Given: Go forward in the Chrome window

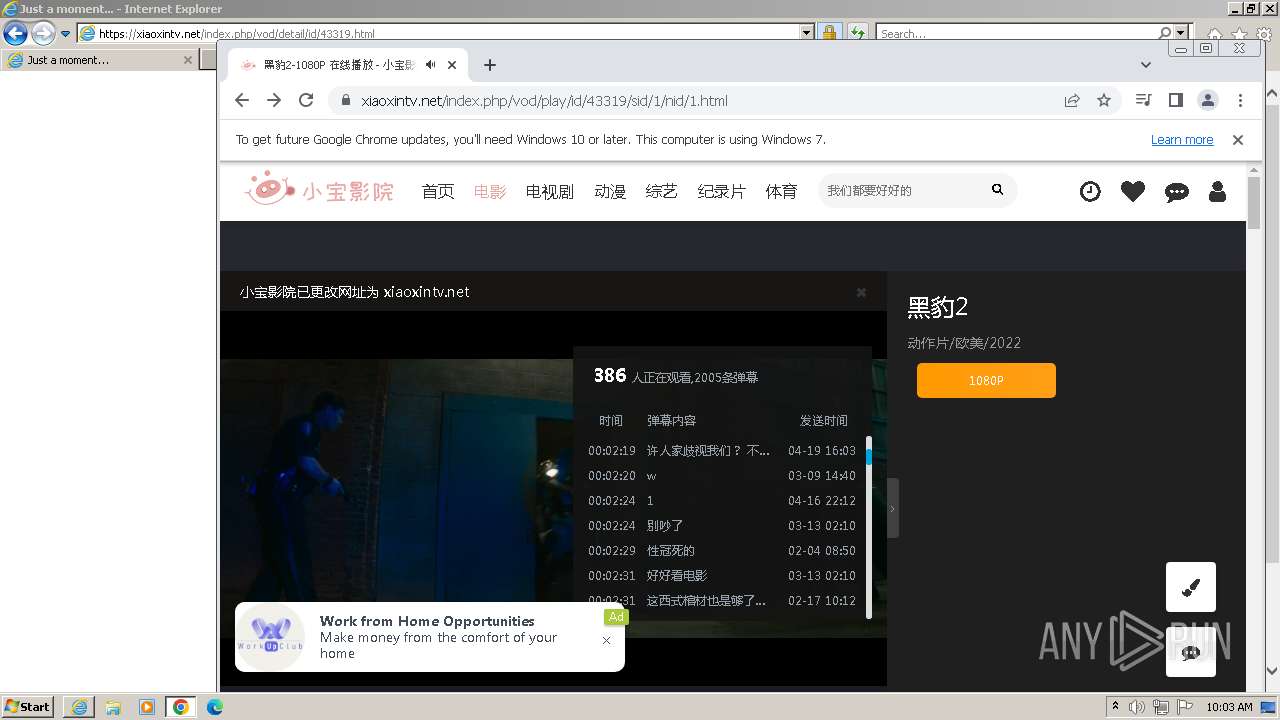Looking at the screenshot, I should [274, 100].
